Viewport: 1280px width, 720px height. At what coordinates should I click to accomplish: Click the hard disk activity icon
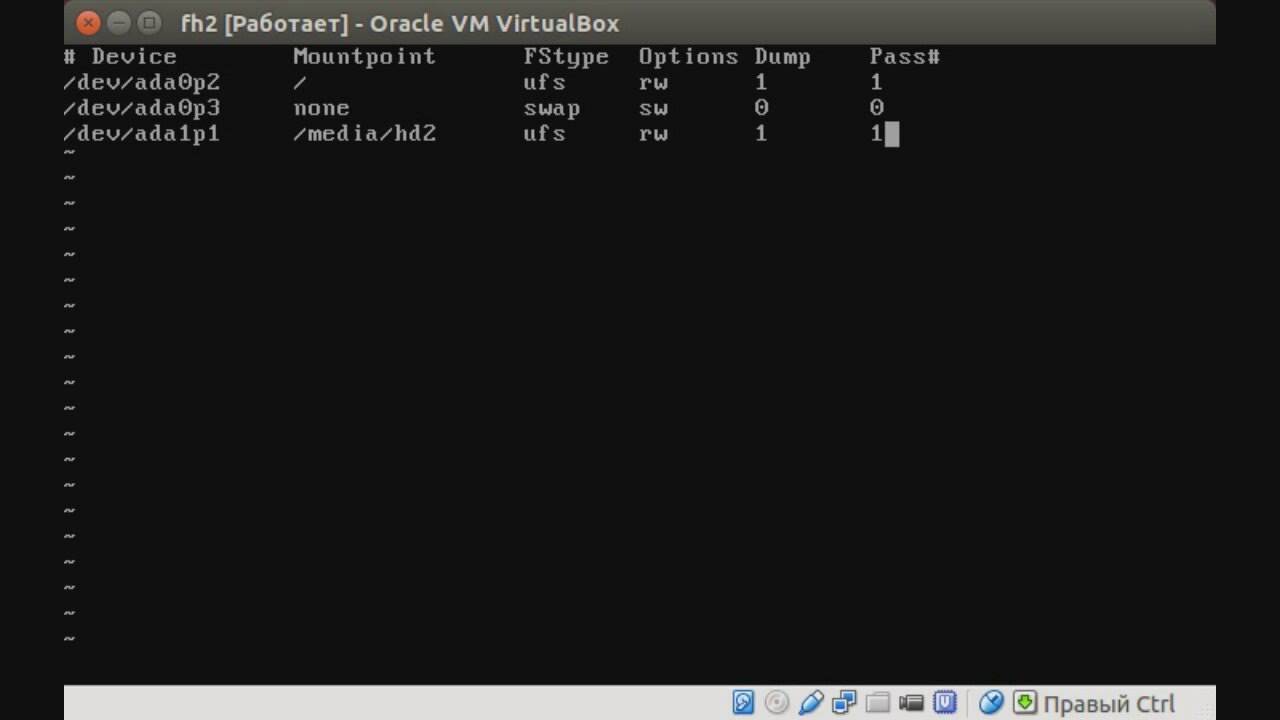(743, 703)
